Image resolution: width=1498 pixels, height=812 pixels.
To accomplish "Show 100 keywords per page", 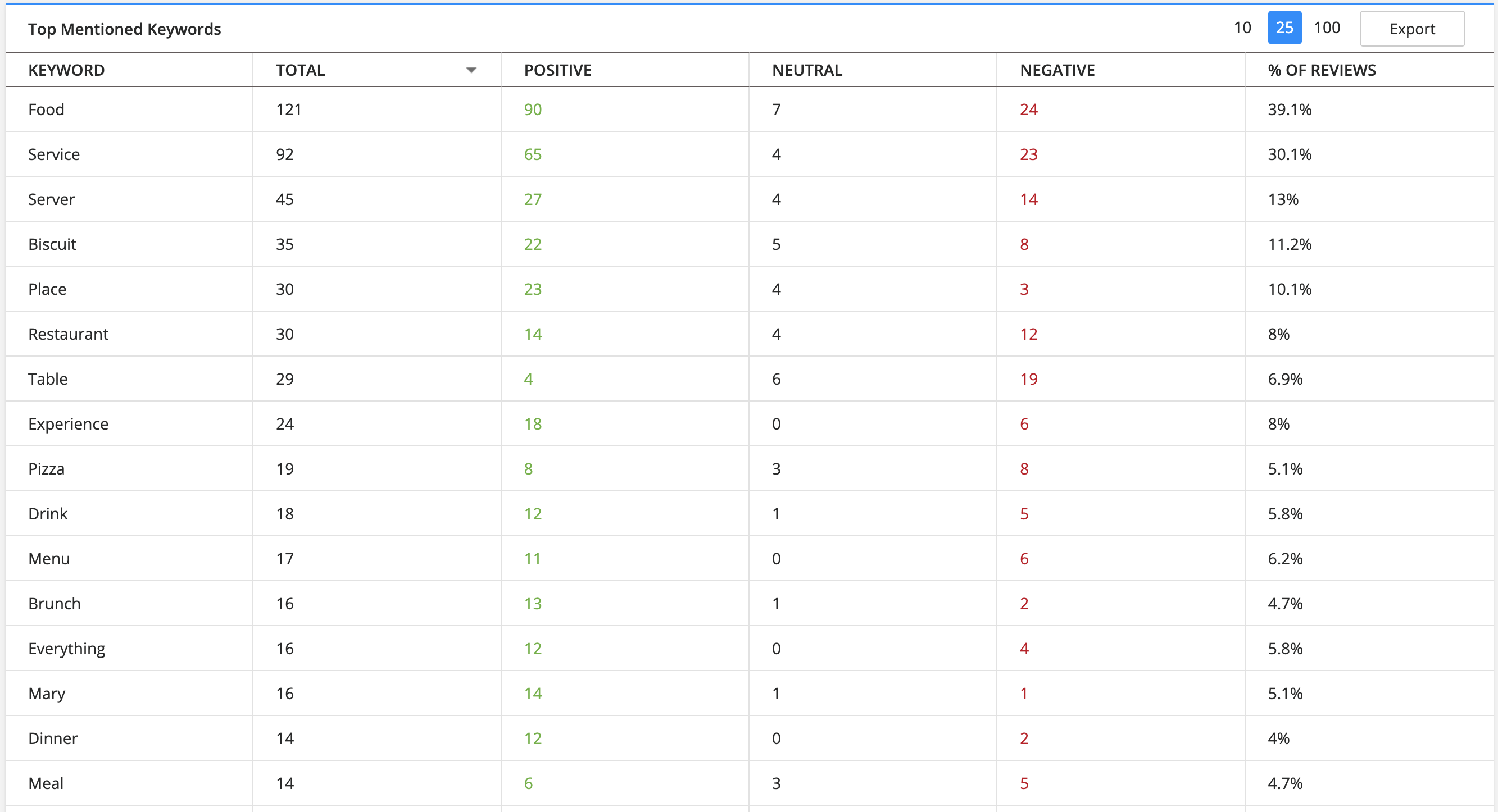I will click(x=1327, y=28).
